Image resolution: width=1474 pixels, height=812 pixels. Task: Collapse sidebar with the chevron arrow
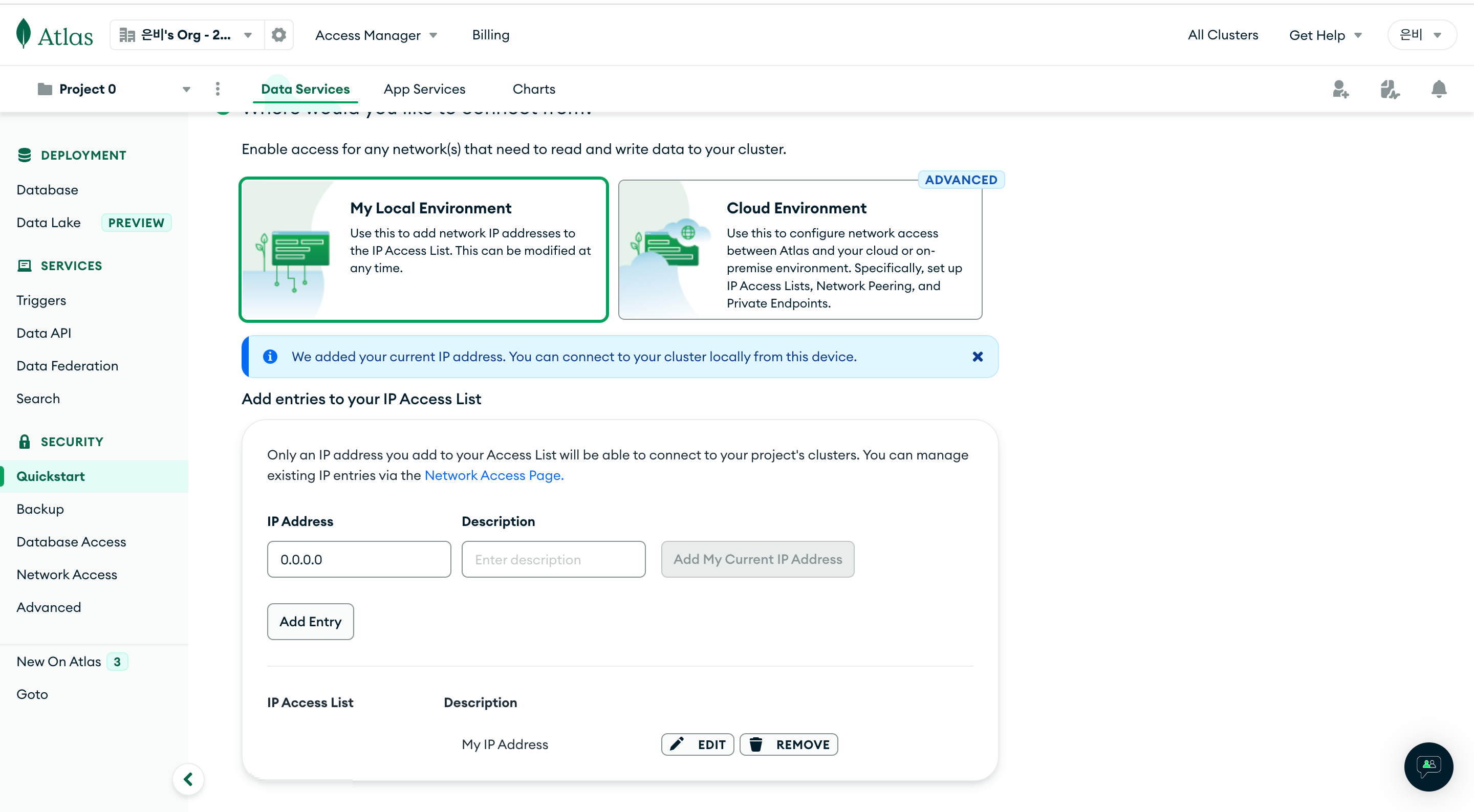pos(188,779)
